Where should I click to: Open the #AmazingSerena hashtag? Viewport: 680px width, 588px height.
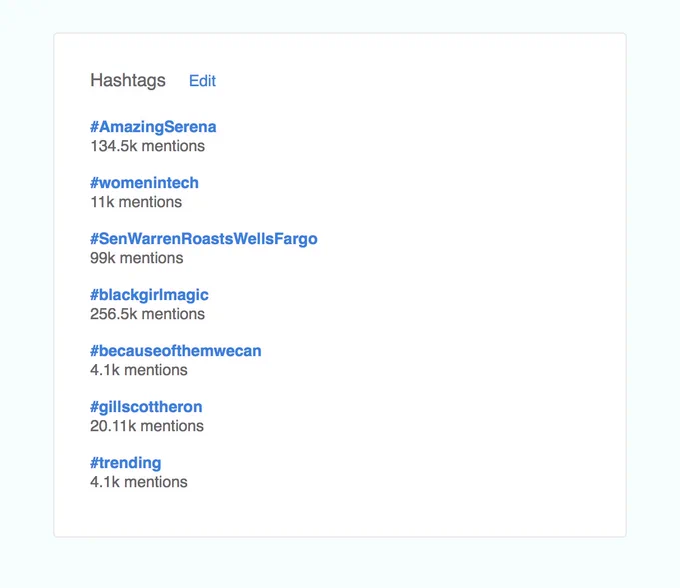click(x=153, y=127)
